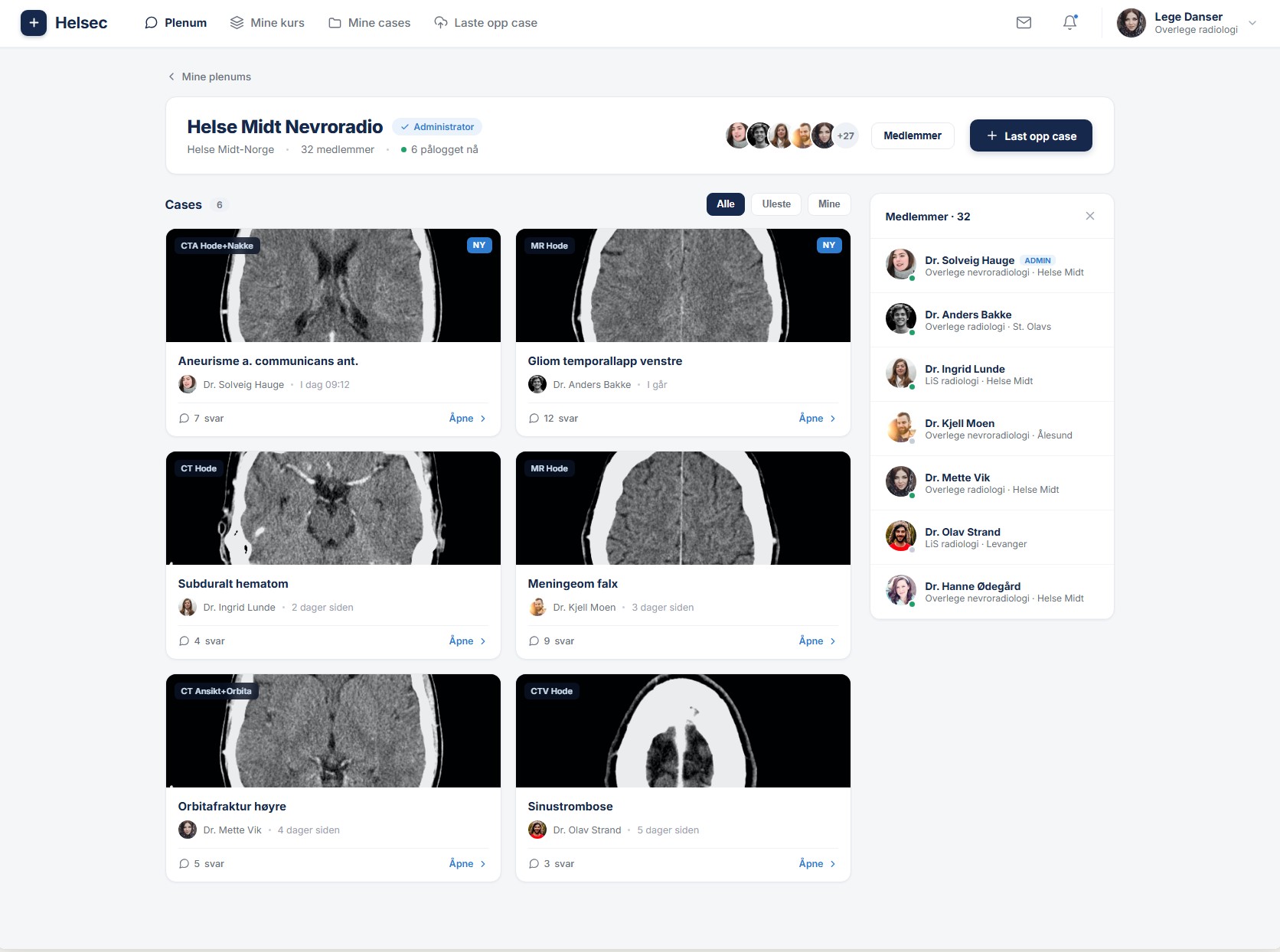Screen dimensions: 1280x952
Task: Click NY badge on CTA Hode+Nakke case
Action: [479, 246]
